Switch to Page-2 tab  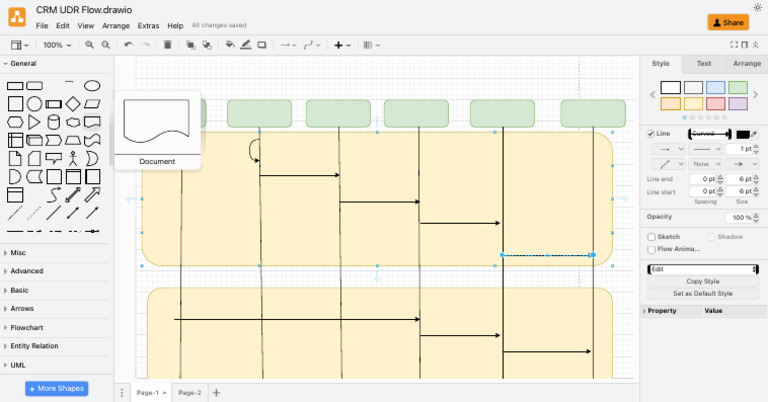click(190, 393)
